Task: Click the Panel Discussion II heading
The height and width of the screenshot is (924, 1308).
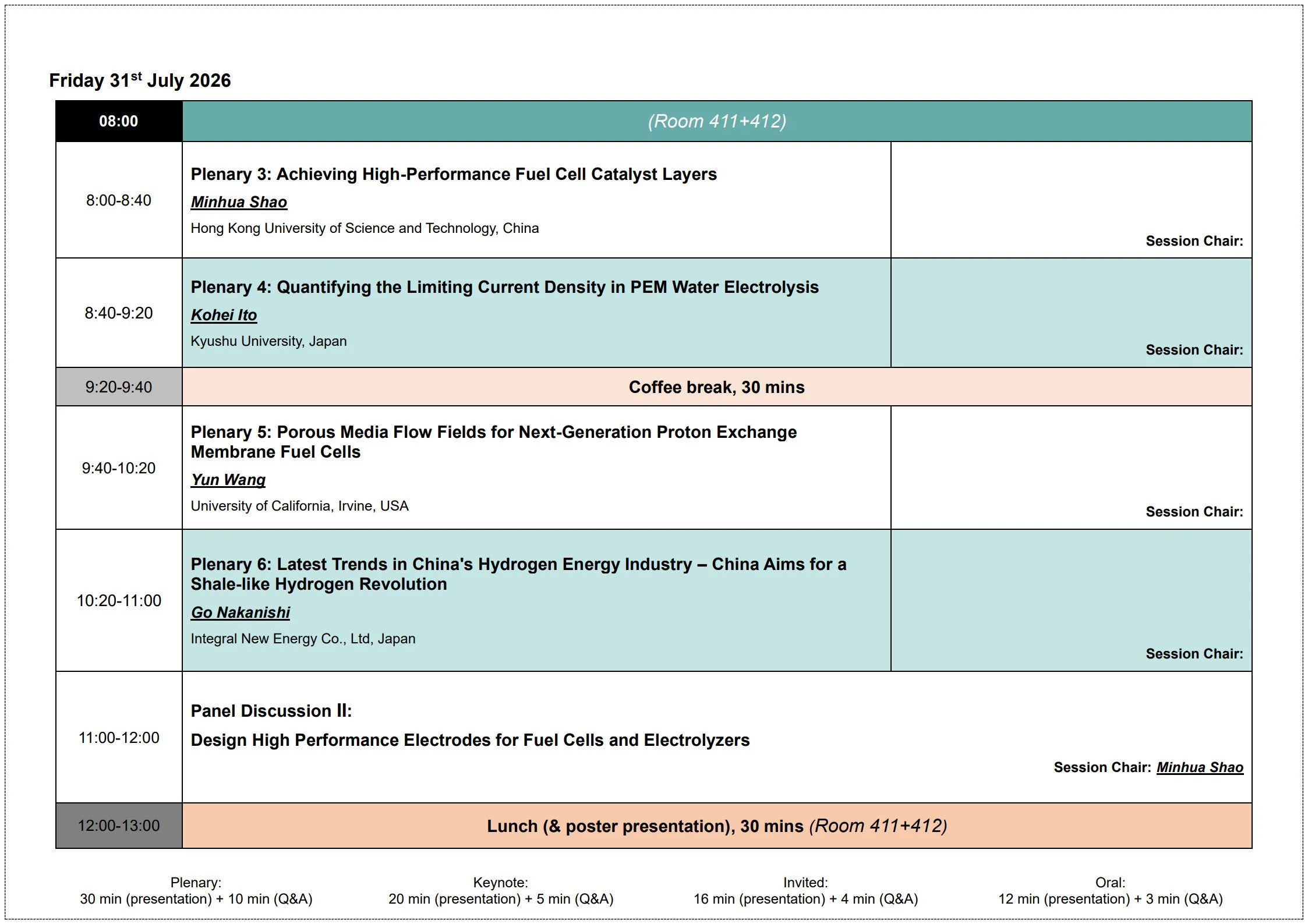Action: tap(271, 711)
